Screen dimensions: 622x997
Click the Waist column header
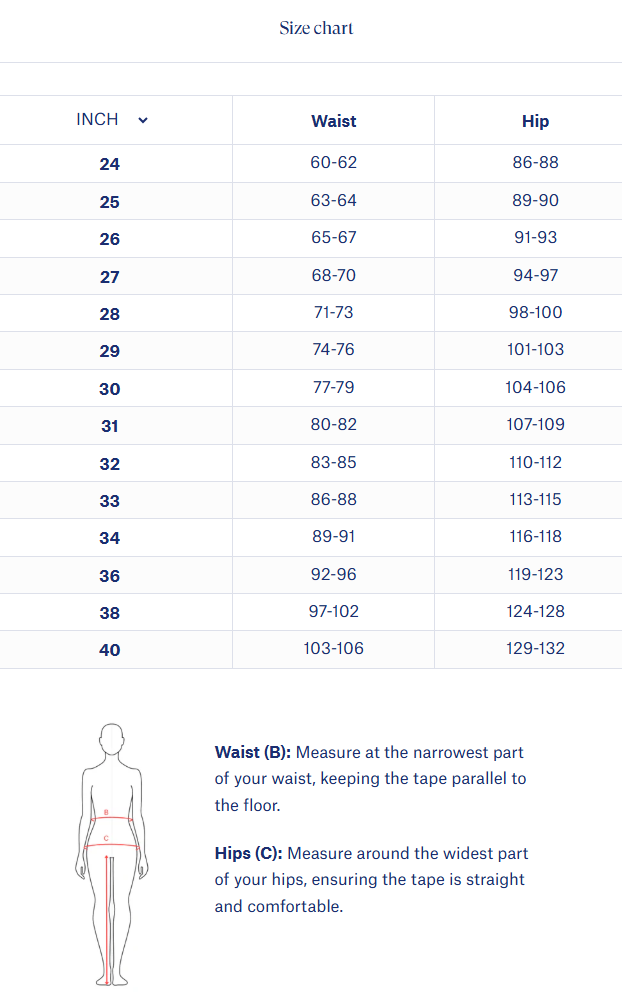(333, 121)
